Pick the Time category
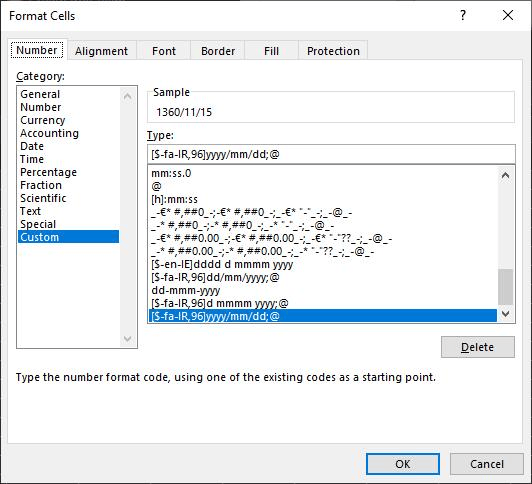The image size is (532, 484). click(x=69, y=159)
